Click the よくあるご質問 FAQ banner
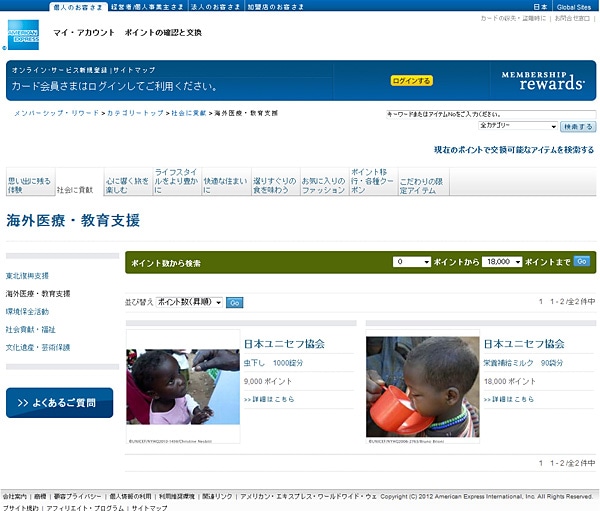This screenshot has width=600, height=511. tap(59, 403)
